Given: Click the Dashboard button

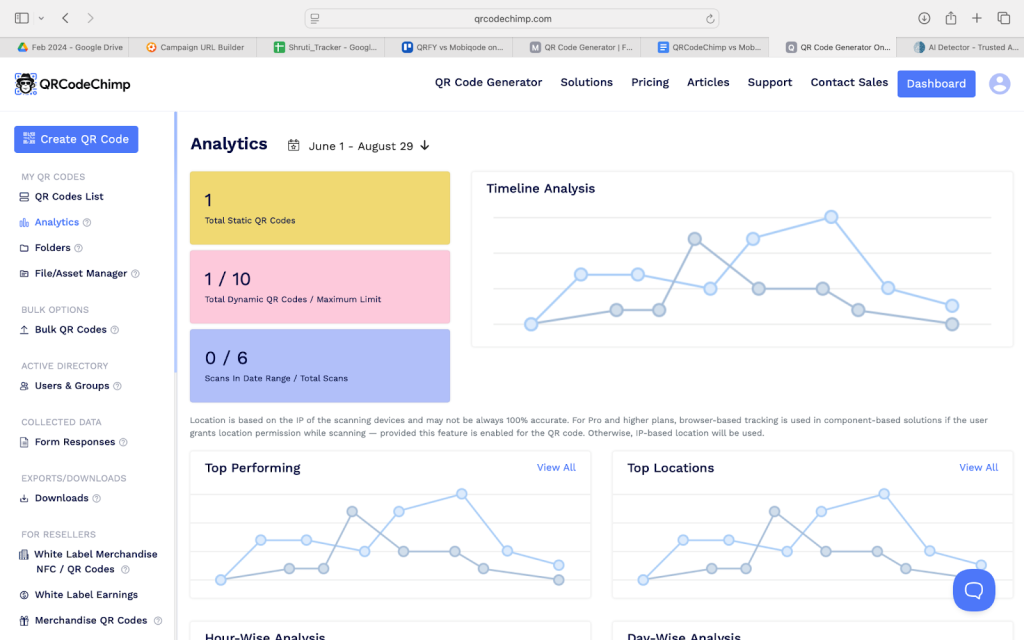Looking at the screenshot, I should tap(936, 84).
